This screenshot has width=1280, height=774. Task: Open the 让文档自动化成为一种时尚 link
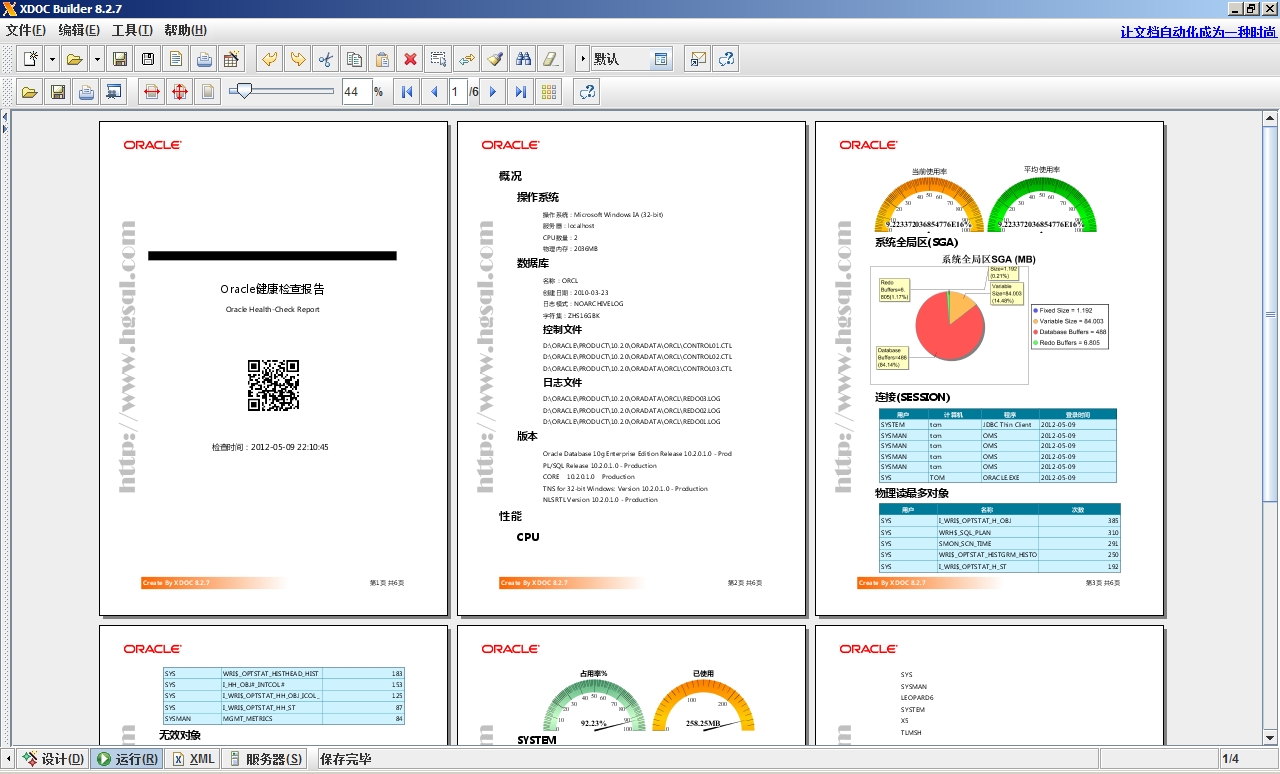tap(1198, 30)
